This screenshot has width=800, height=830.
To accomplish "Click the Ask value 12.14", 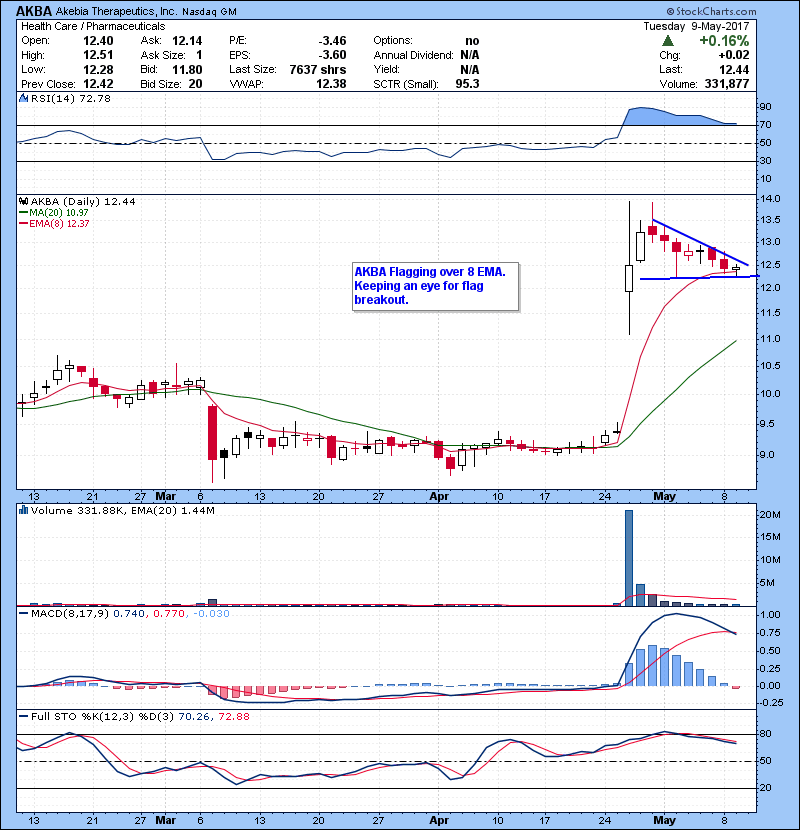I will click(187, 41).
